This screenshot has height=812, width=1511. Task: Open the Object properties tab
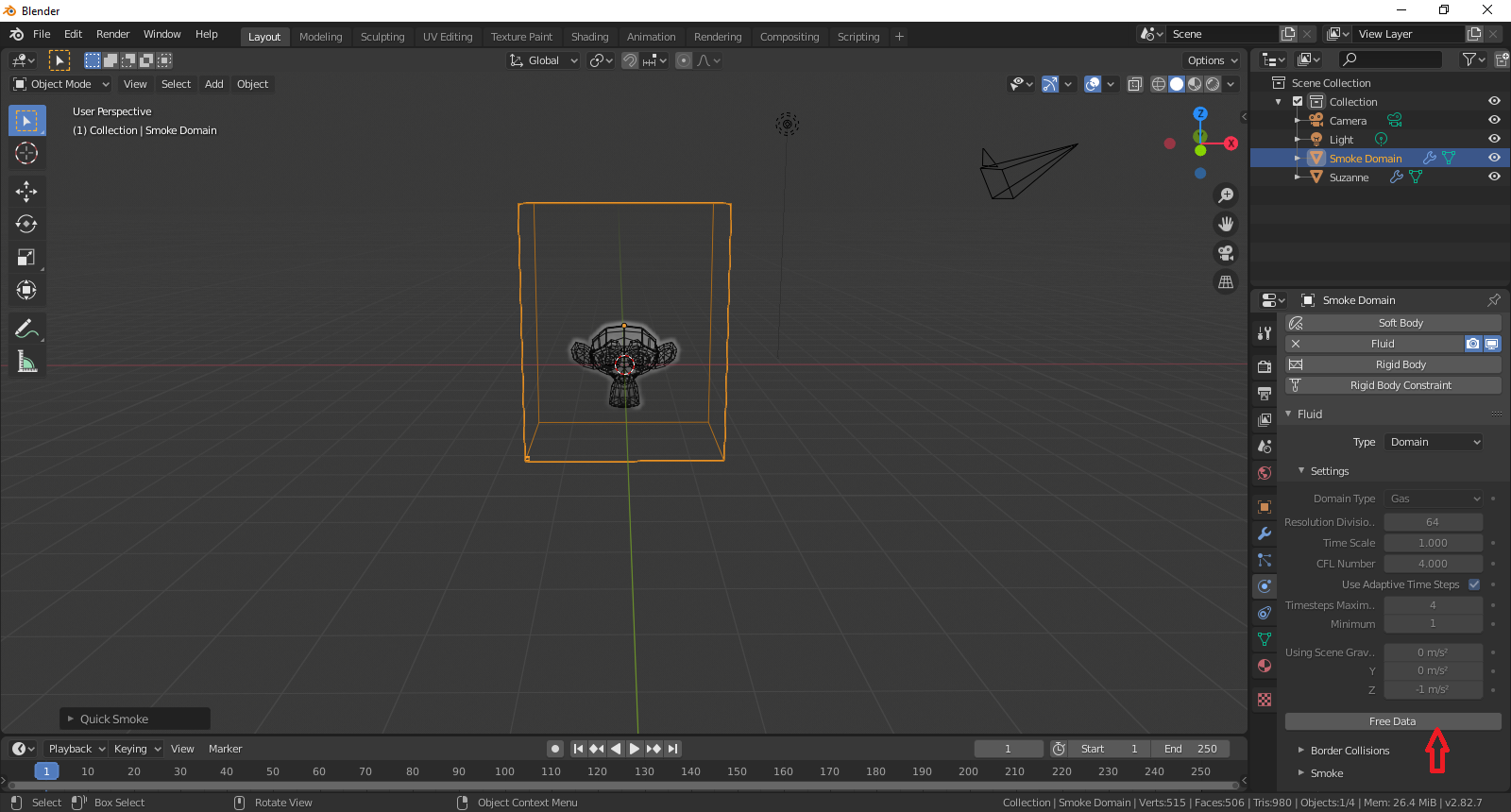(x=1265, y=507)
